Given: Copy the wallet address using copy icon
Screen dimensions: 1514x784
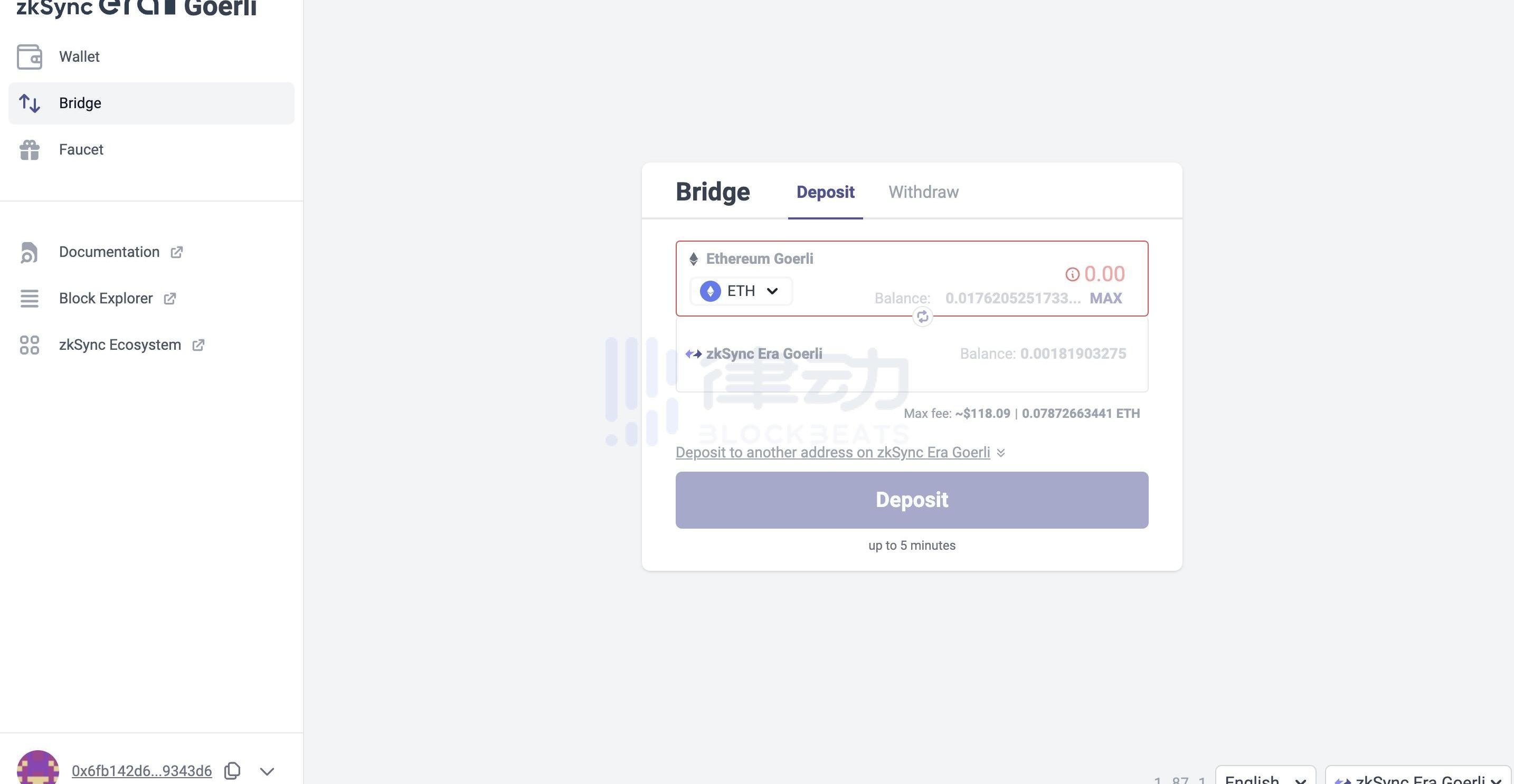Looking at the screenshot, I should point(233,770).
